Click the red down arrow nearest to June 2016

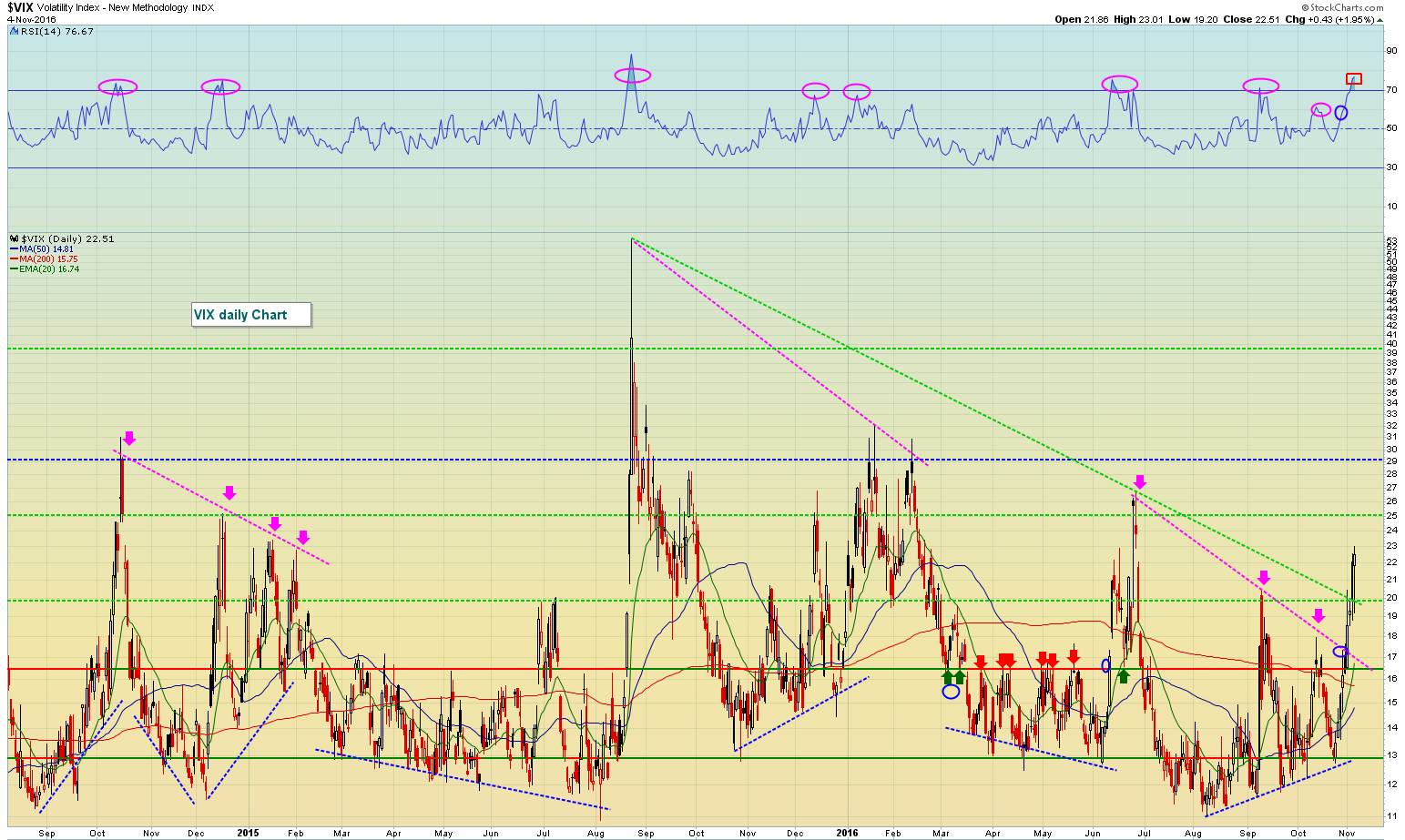tap(1074, 656)
